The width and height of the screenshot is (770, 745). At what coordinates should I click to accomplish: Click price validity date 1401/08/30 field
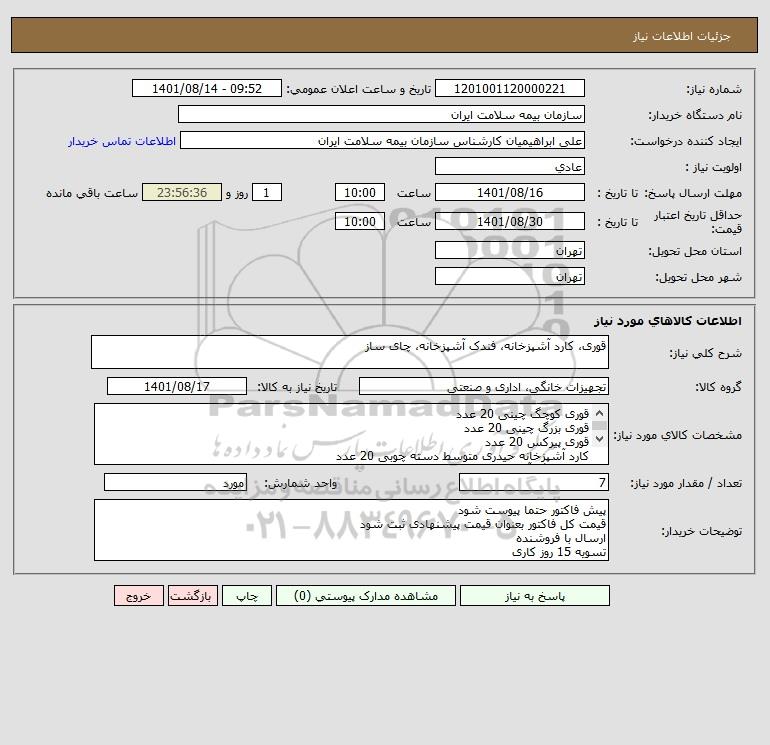pyautogui.click(x=510, y=221)
